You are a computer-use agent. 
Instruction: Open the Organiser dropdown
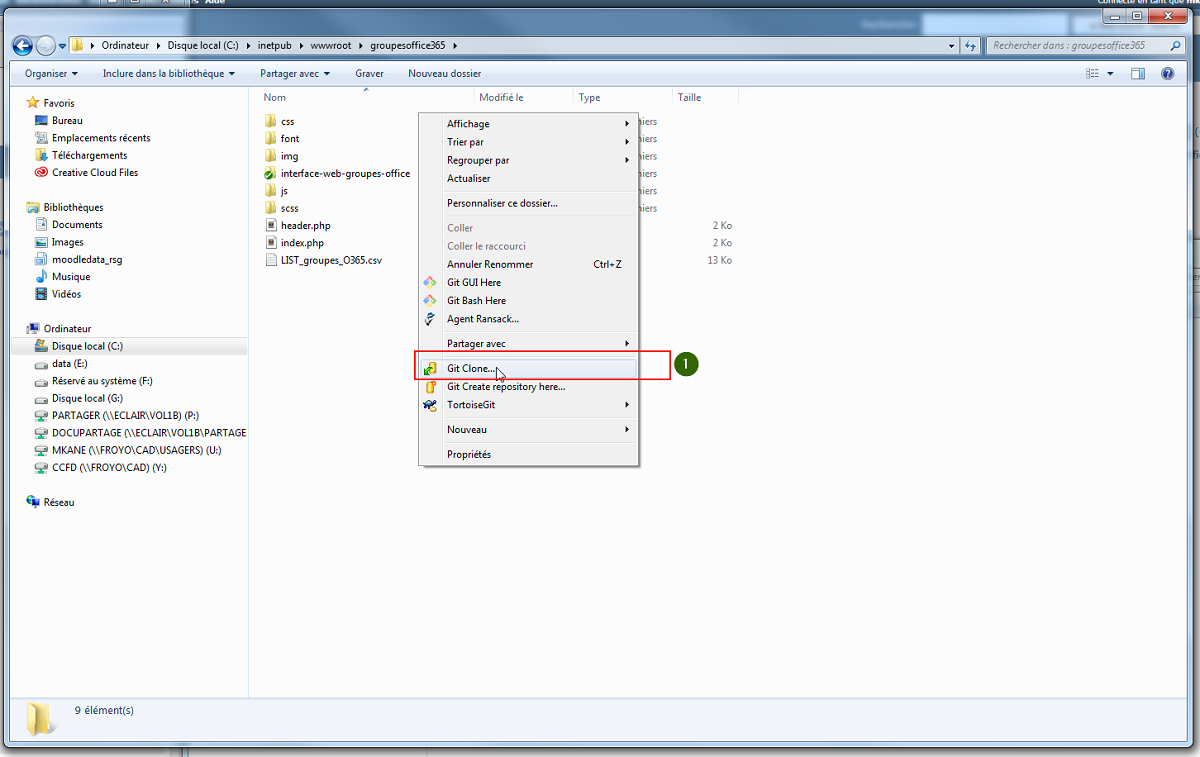pyautogui.click(x=51, y=74)
